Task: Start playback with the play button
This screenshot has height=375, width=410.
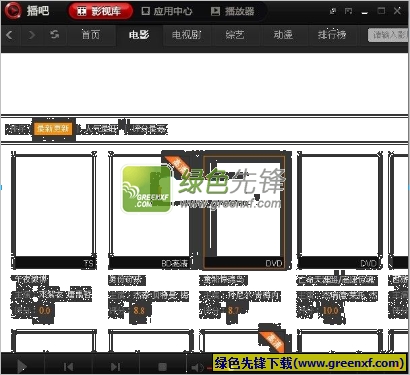Action: pos(22,367)
